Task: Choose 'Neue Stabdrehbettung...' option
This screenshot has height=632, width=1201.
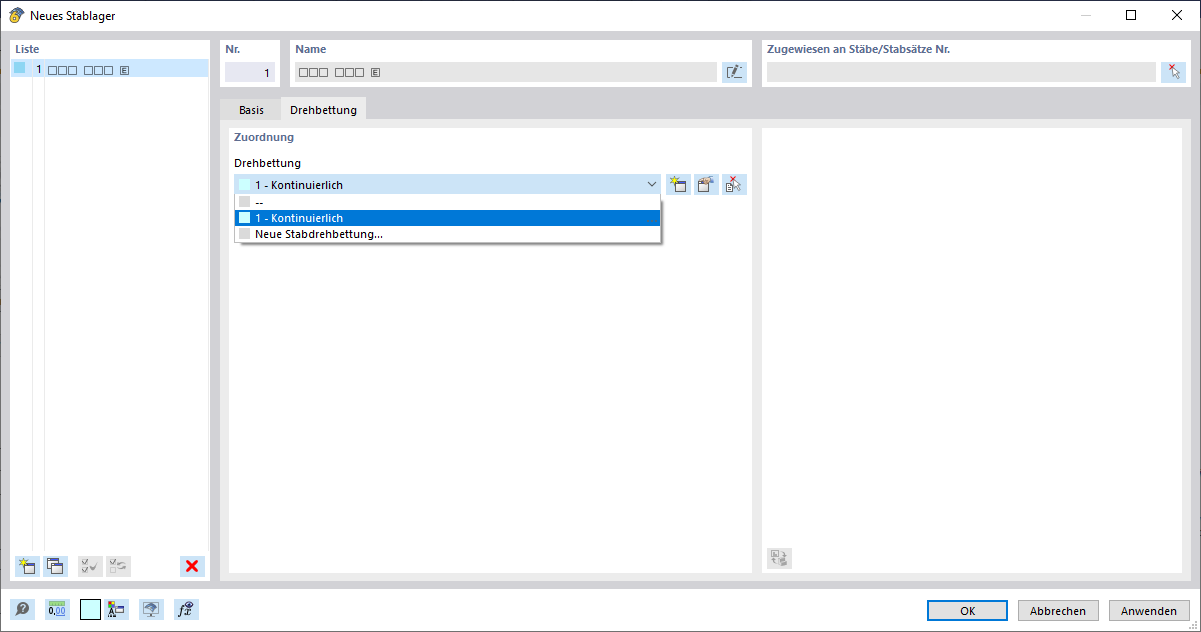Action: click(x=447, y=234)
